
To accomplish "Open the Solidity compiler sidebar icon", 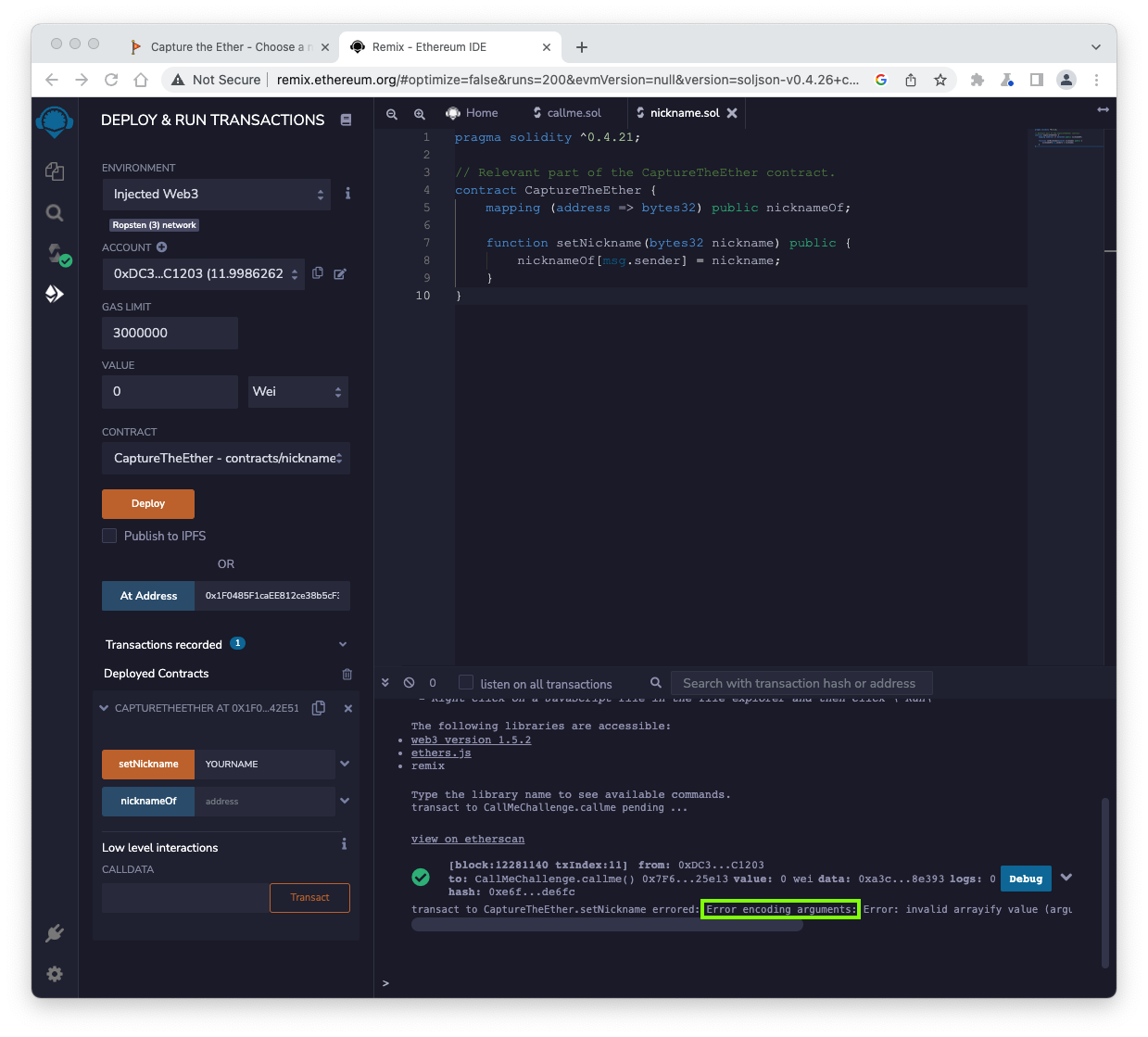I will tap(56, 254).
